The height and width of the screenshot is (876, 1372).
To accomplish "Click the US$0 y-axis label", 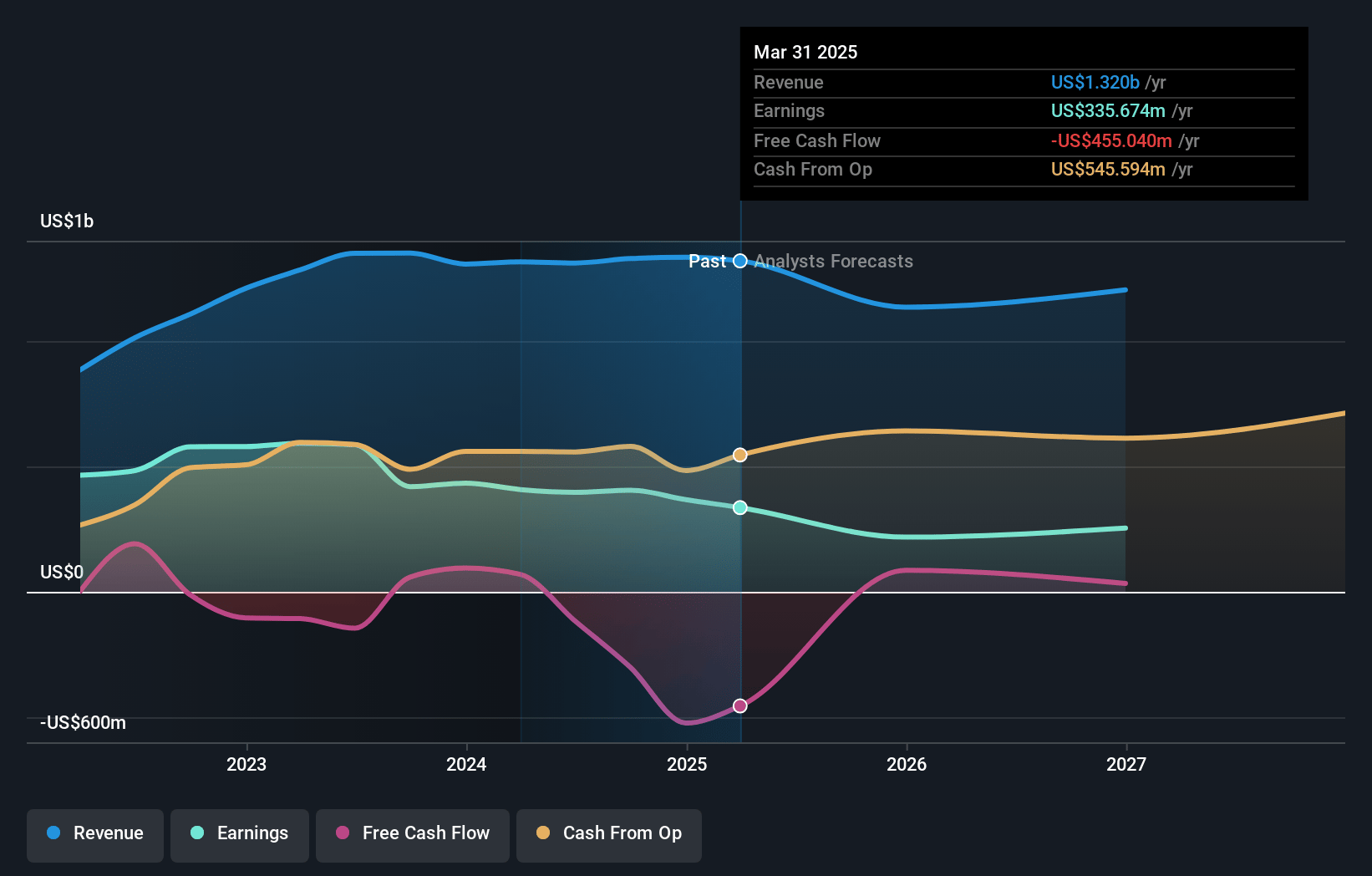I will point(62,572).
